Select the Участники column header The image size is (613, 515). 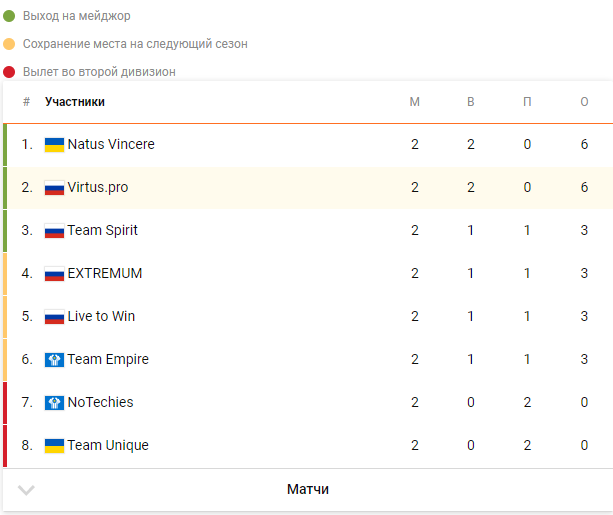(75, 102)
